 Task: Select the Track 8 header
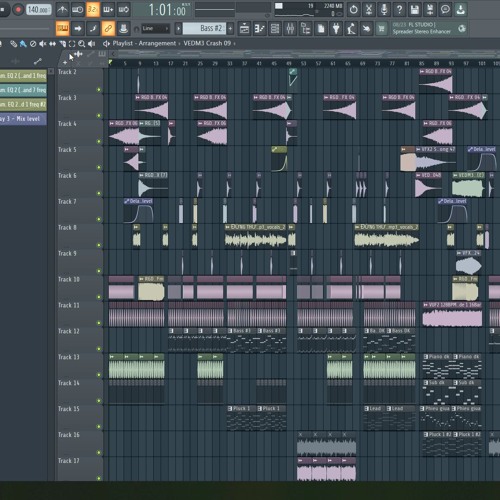tap(80, 236)
